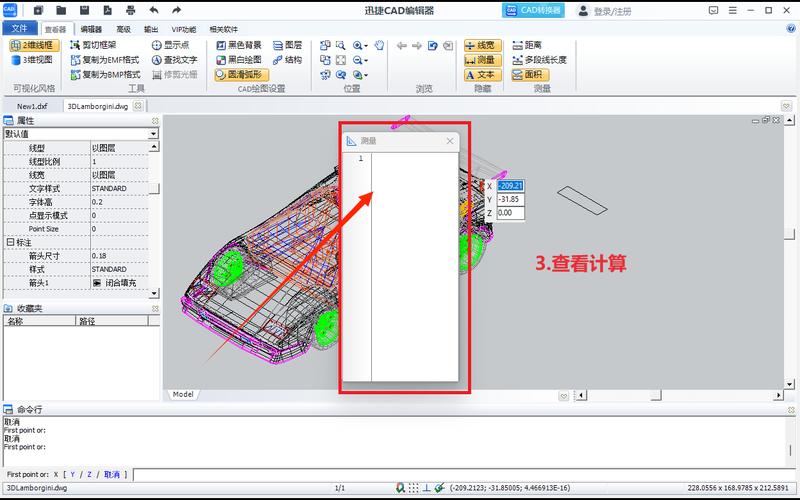Image resolution: width=800 pixels, height=500 pixels.
Task: Toggle 圆滑弧形 smooth arcs
Action: point(241,74)
